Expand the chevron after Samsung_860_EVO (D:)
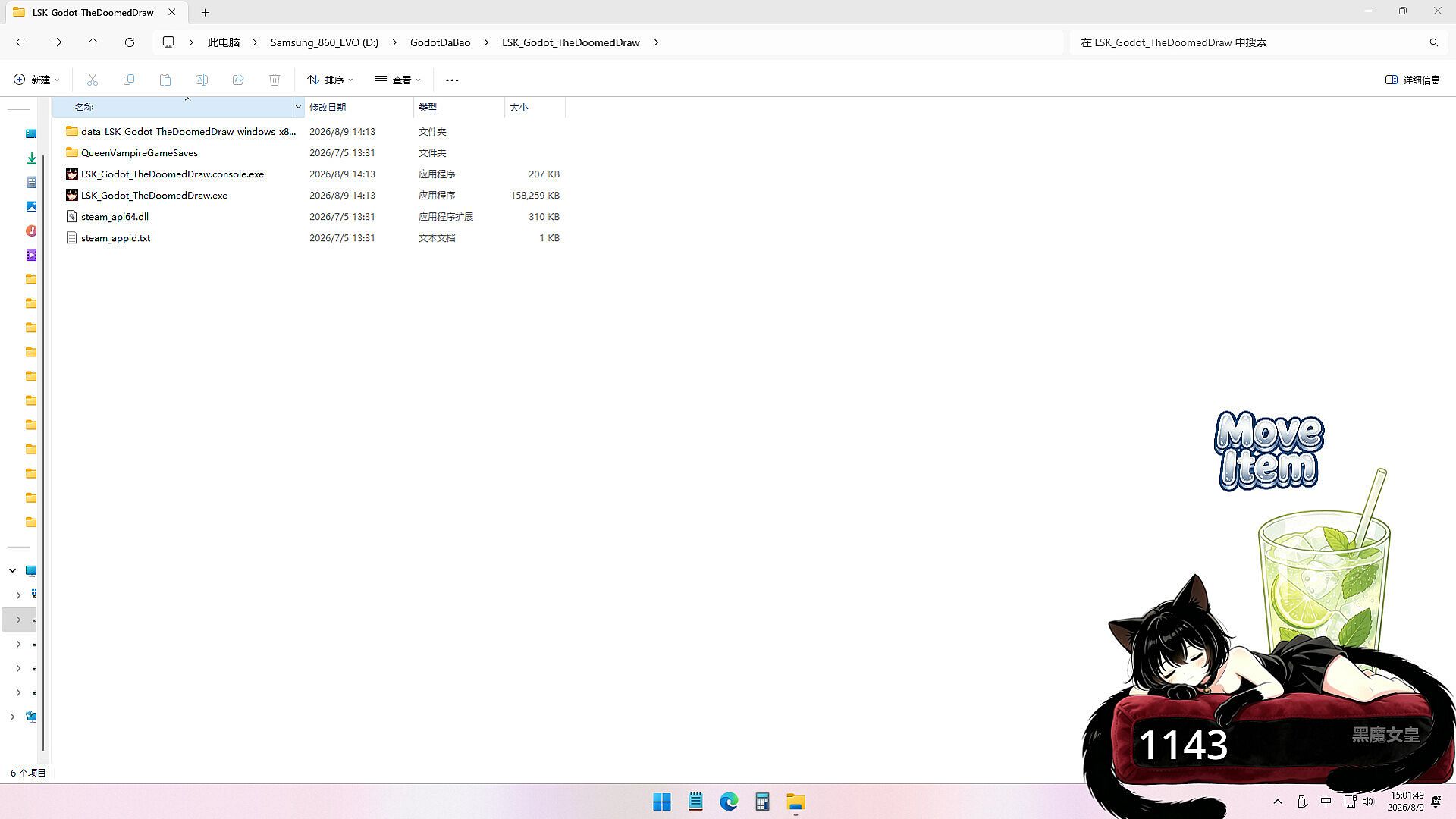The image size is (1456, 819). pos(394,42)
